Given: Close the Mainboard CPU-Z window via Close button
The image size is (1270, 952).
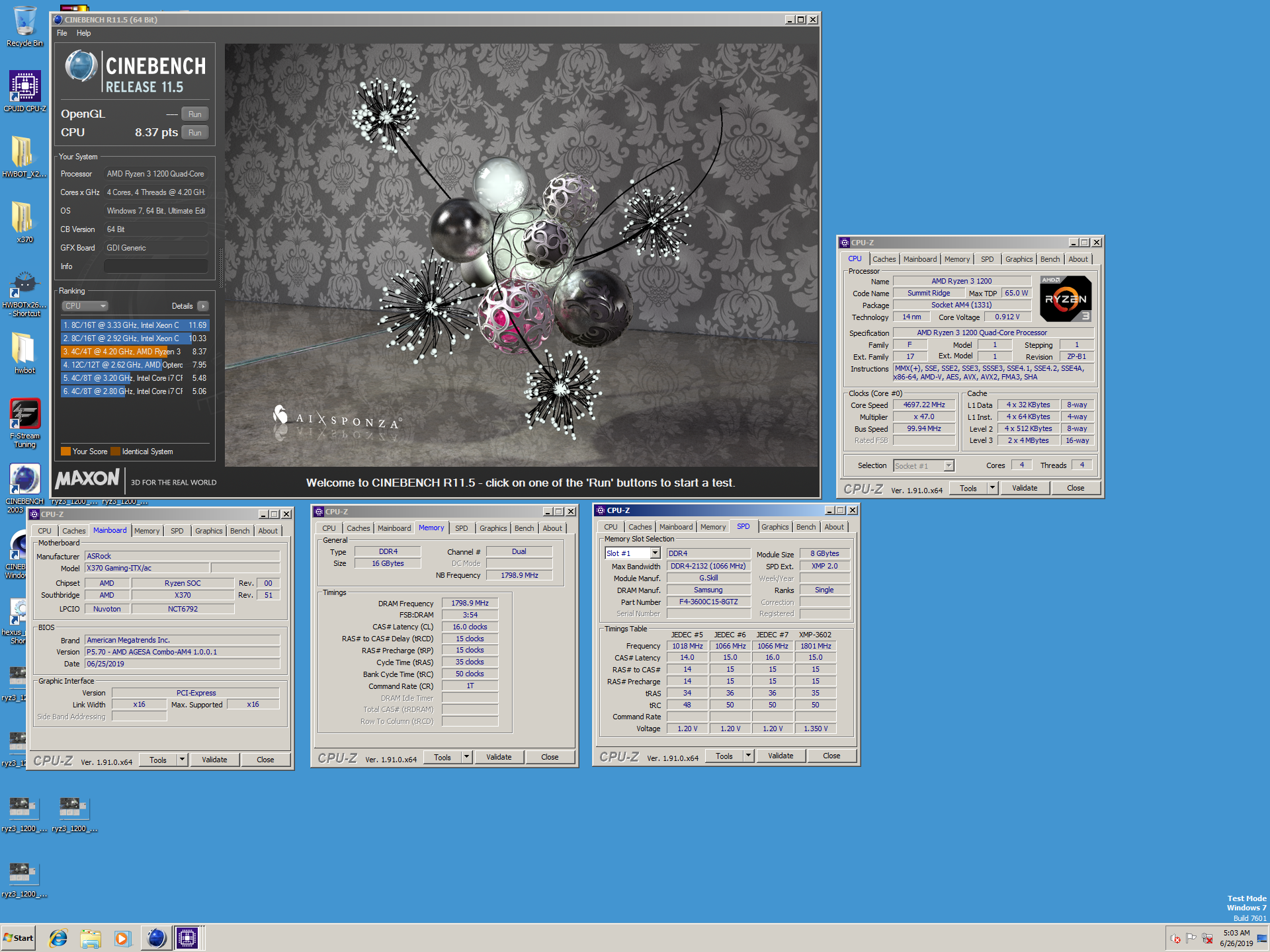Looking at the screenshot, I should click(265, 760).
